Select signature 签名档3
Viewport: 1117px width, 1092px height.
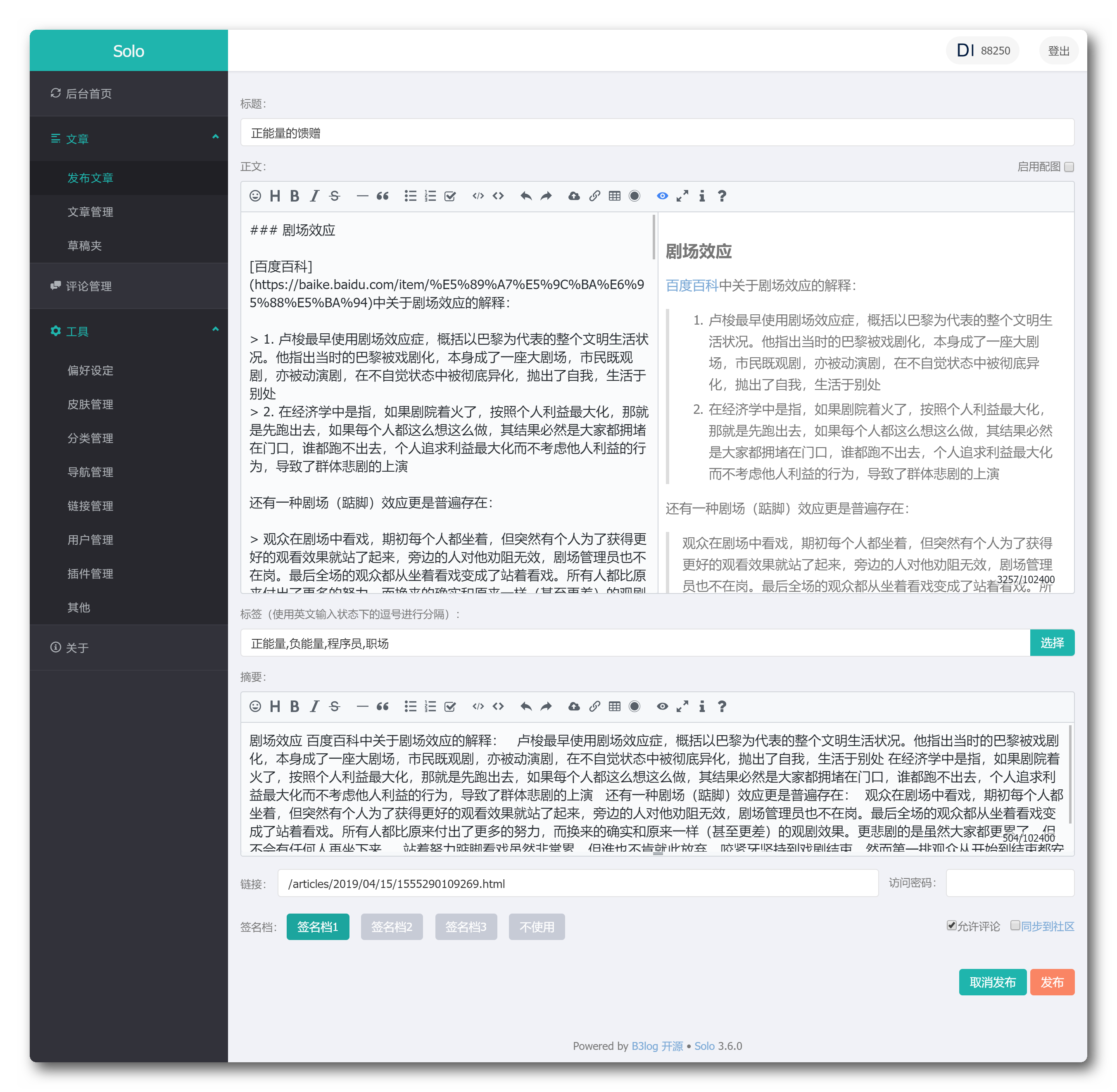[x=466, y=927]
